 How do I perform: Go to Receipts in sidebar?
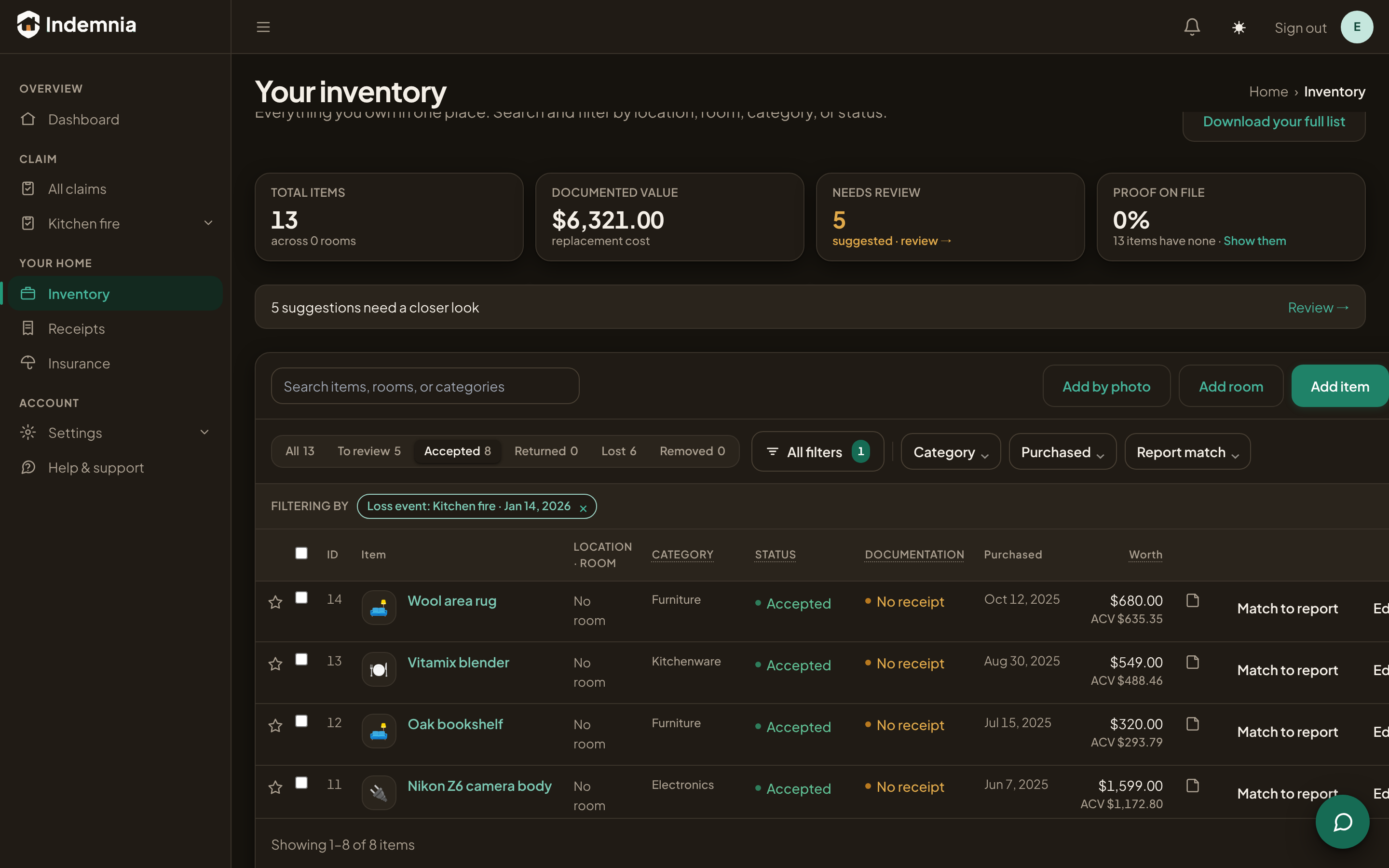tap(115, 328)
